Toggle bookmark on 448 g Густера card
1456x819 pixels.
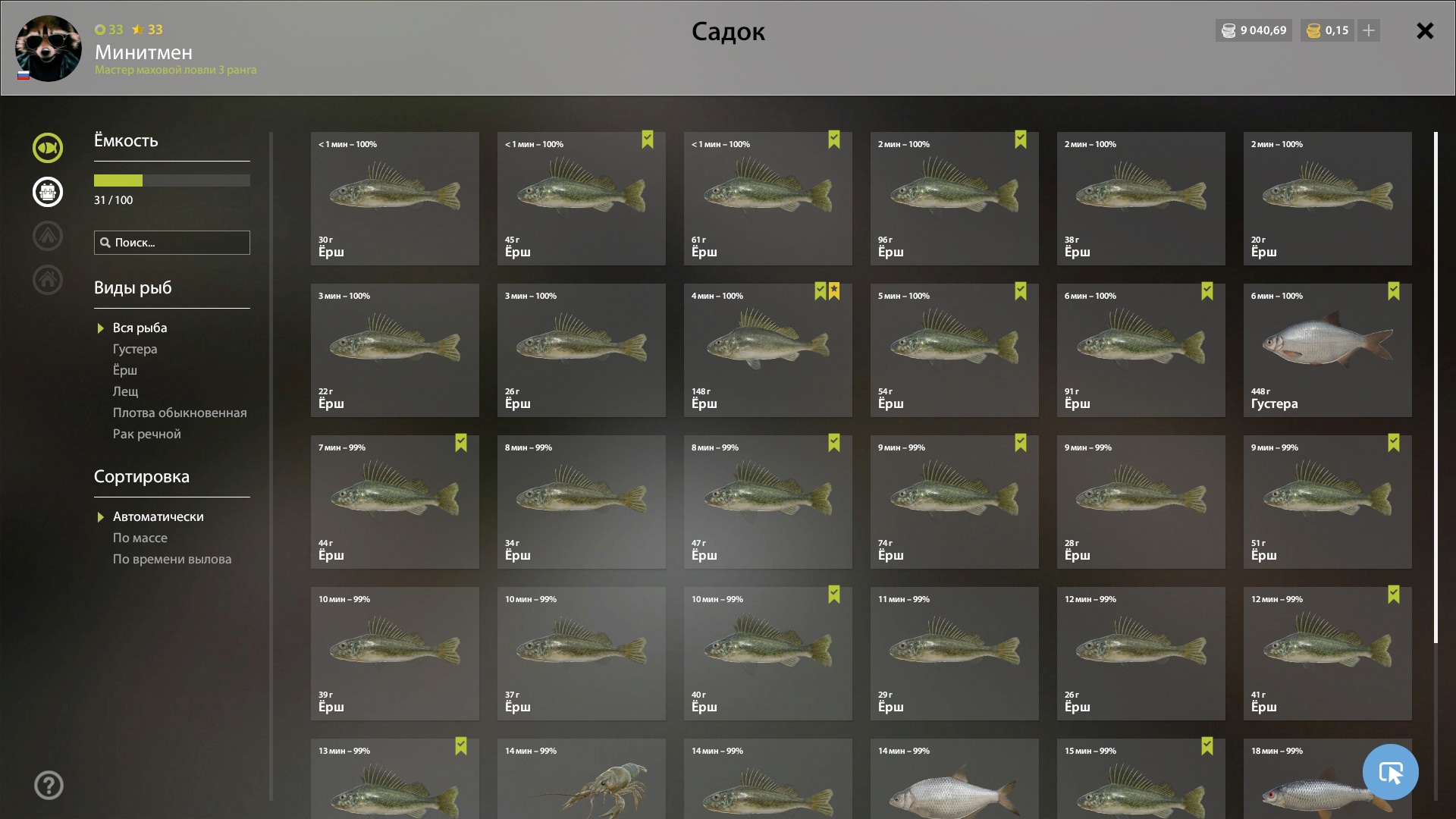click(1393, 291)
